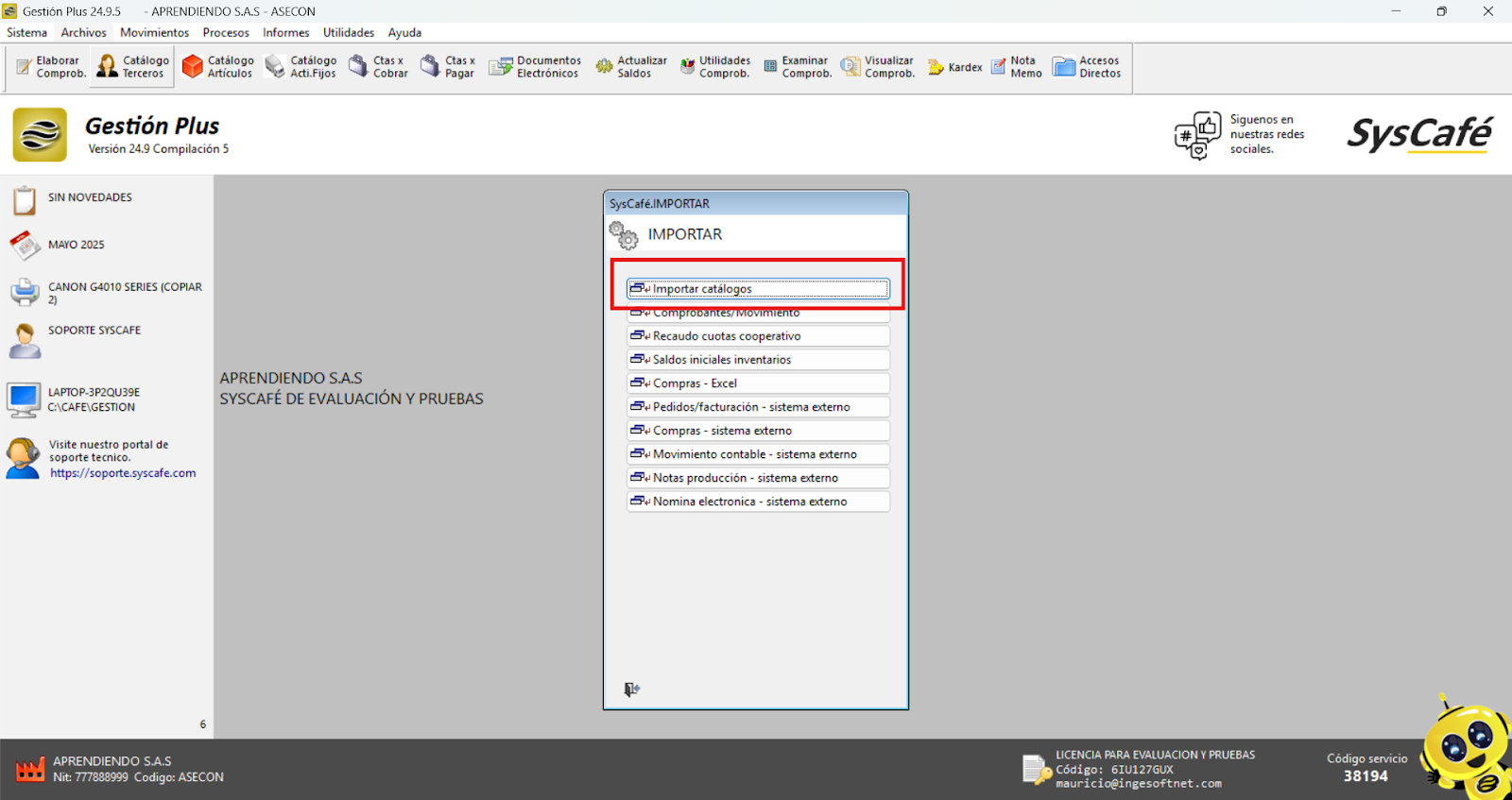Image resolution: width=1512 pixels, height=800 pixels.
Task: Click the SOPORTE SYSCAFE sidebar item
Action: [x=94, y=331]
